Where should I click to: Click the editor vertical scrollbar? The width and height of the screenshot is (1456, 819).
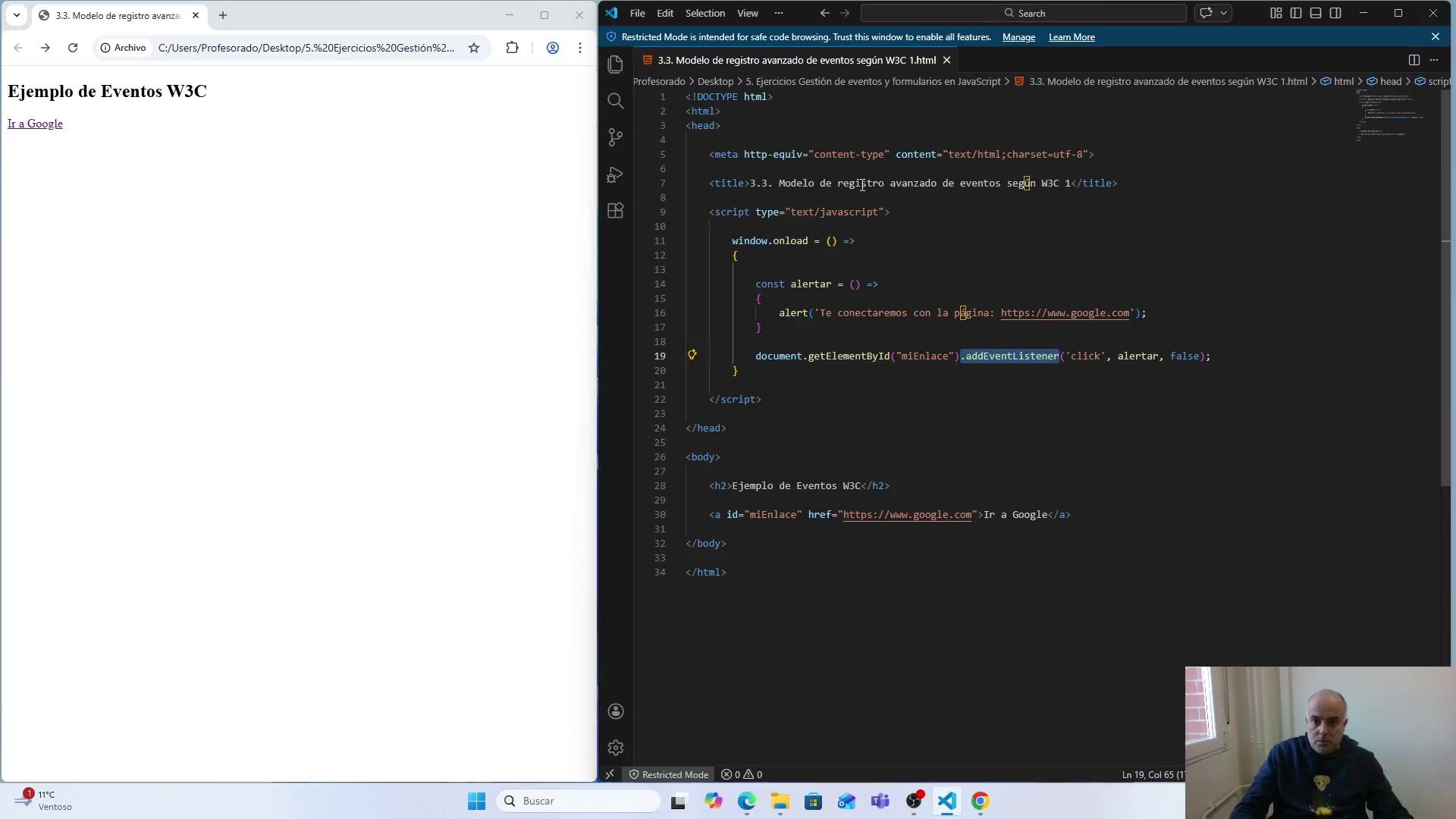pyautogui.click(x=1447, y=288)
